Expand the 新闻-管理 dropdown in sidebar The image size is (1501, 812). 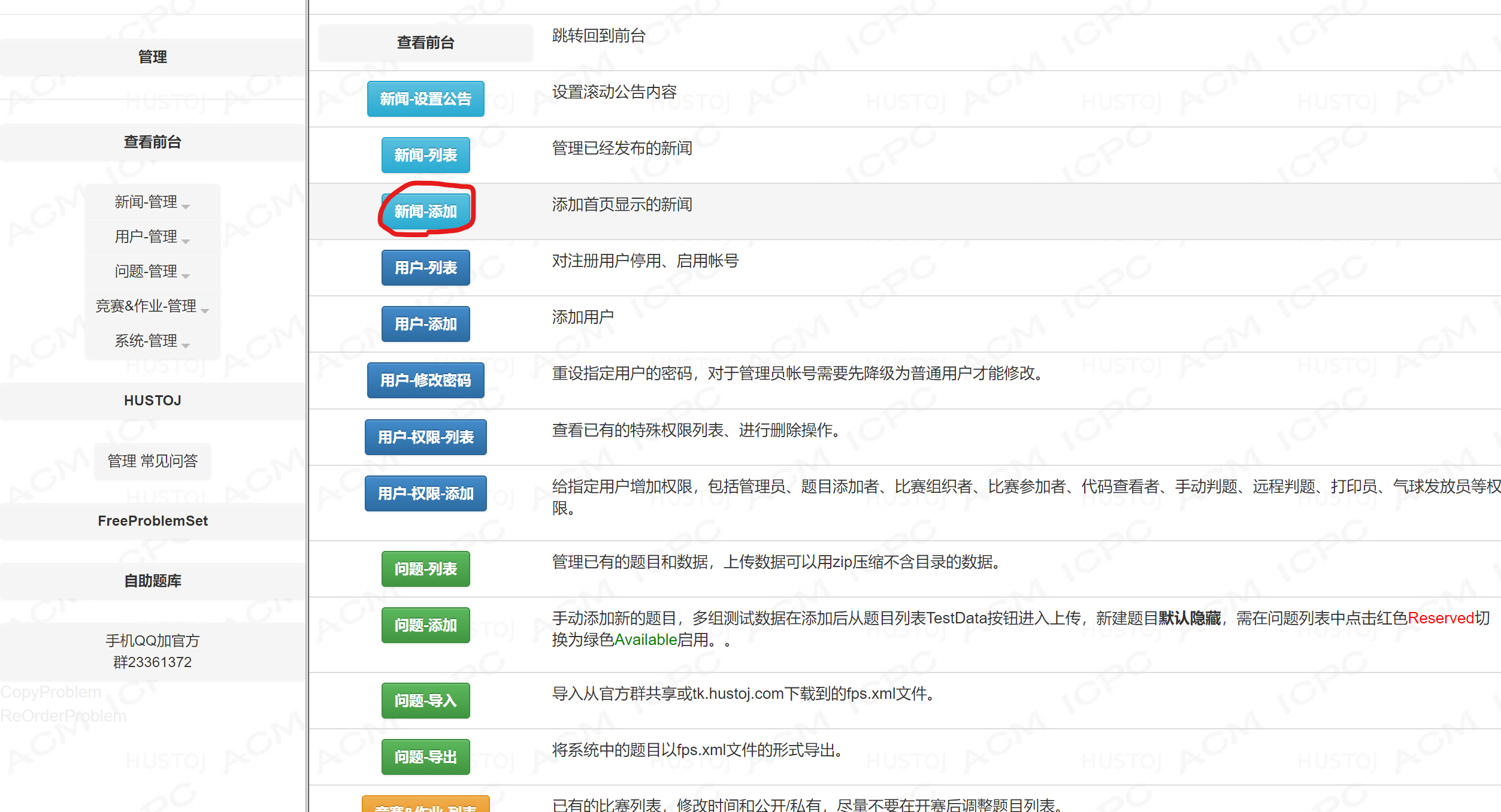coord(152,202)
